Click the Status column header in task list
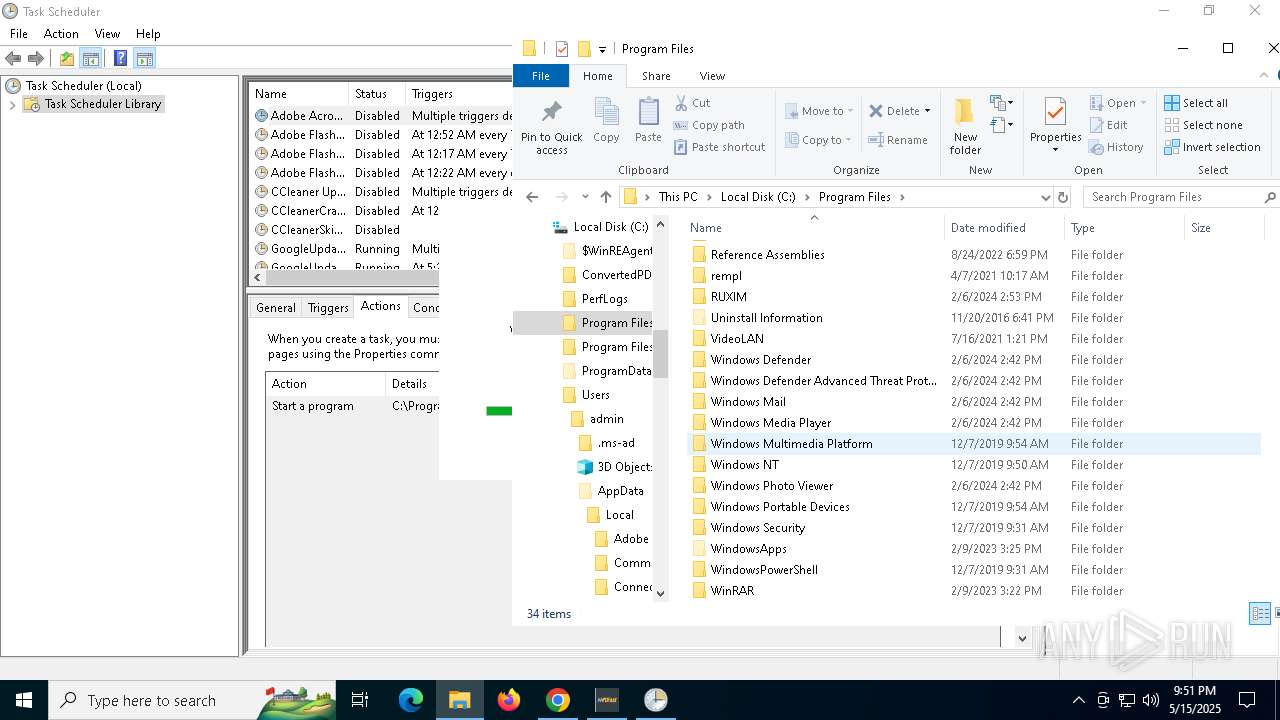 (377, 94)
